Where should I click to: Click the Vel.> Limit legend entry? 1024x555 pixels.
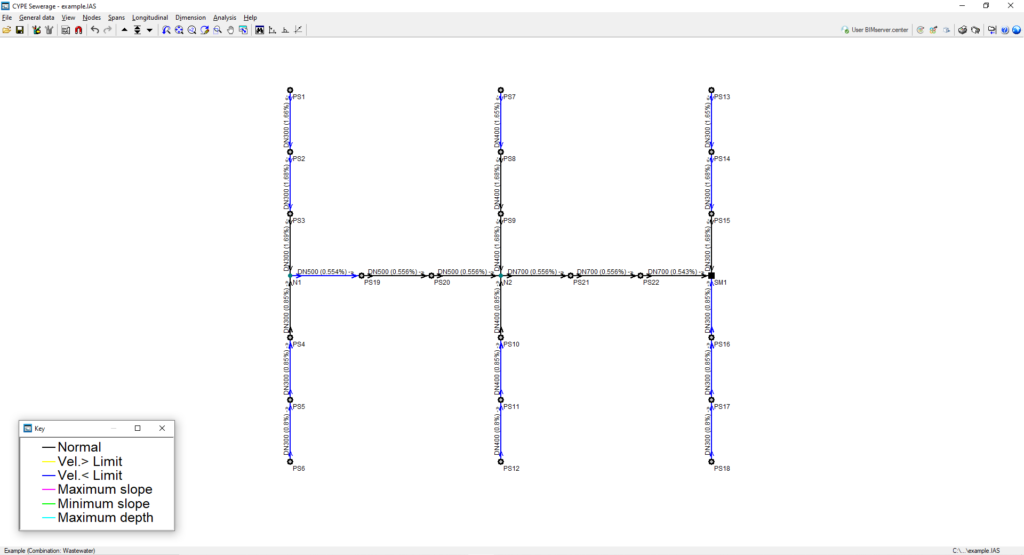point(89,462)
